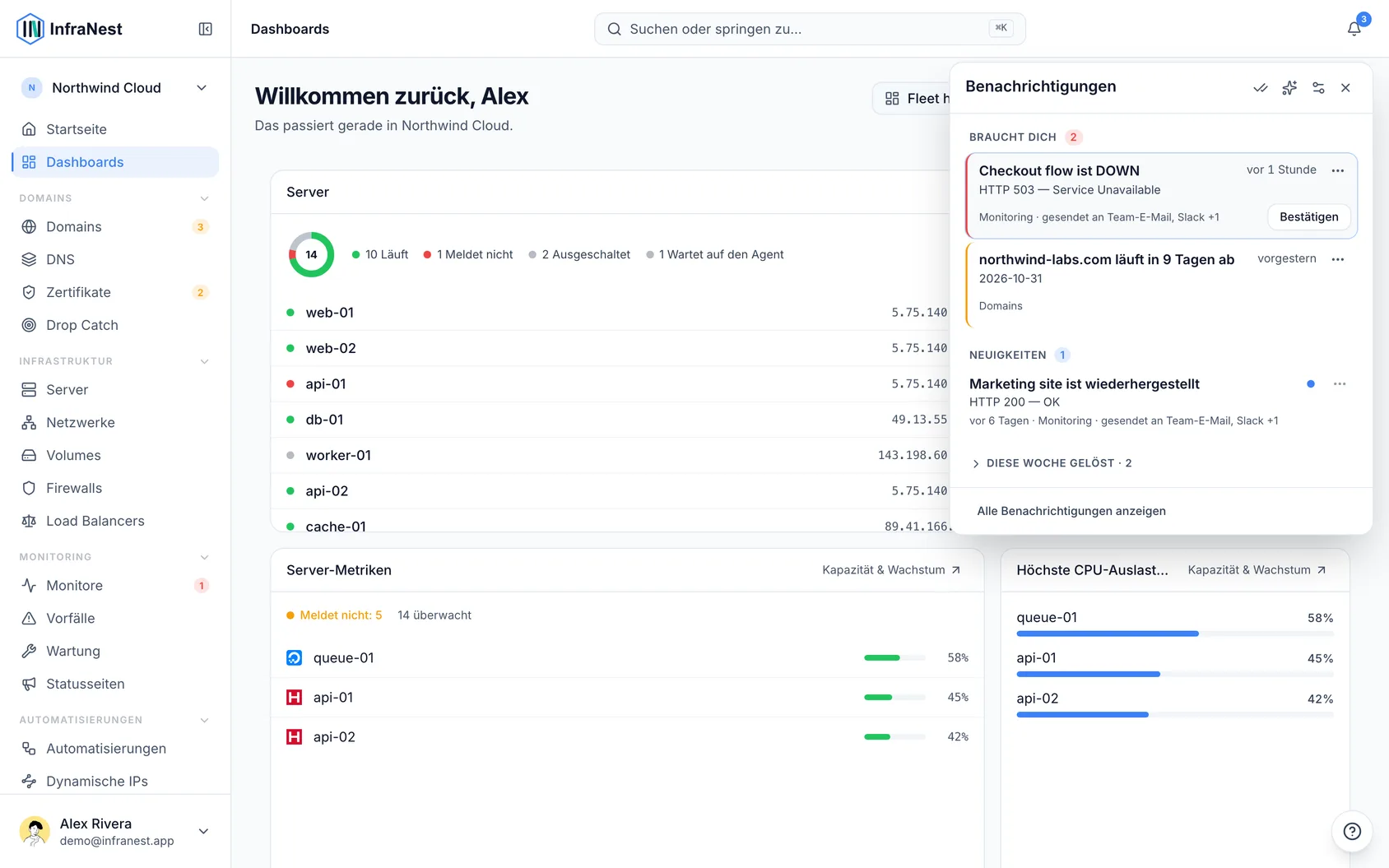
Task: Open more options for Marketing site notification
Action: click(x=1340, y=384)
